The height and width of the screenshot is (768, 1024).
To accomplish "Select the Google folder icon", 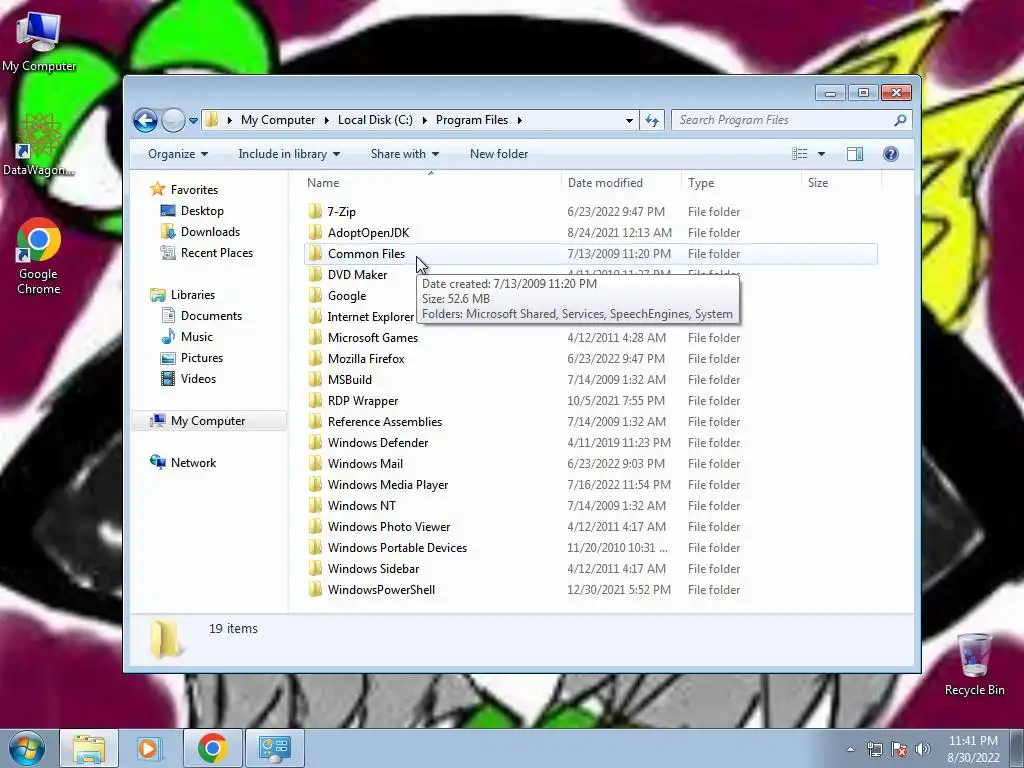I will point(315,296).
